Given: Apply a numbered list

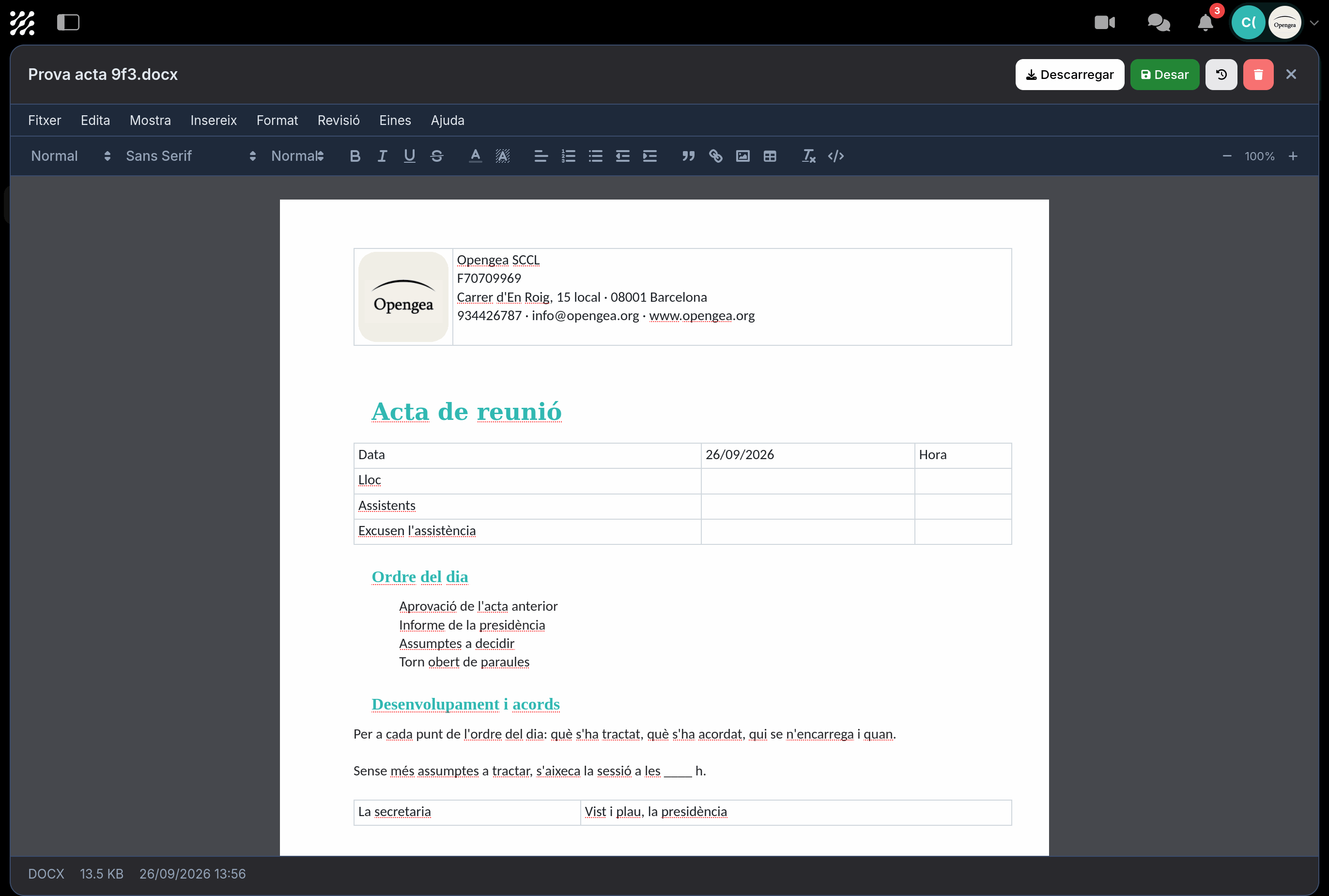Looking at the screenshot, I should tap(569, 156).
